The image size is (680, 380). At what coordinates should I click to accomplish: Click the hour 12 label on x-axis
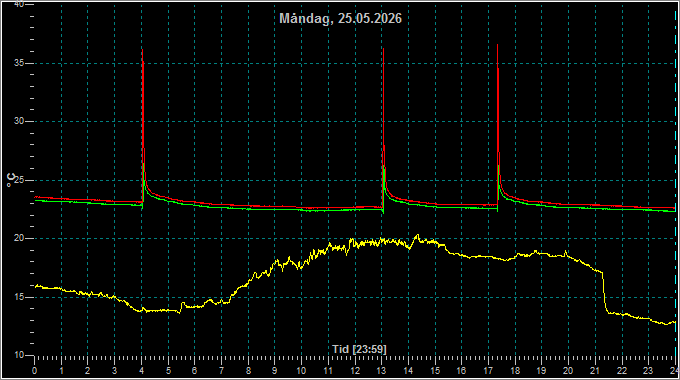[x=355, y=371]
